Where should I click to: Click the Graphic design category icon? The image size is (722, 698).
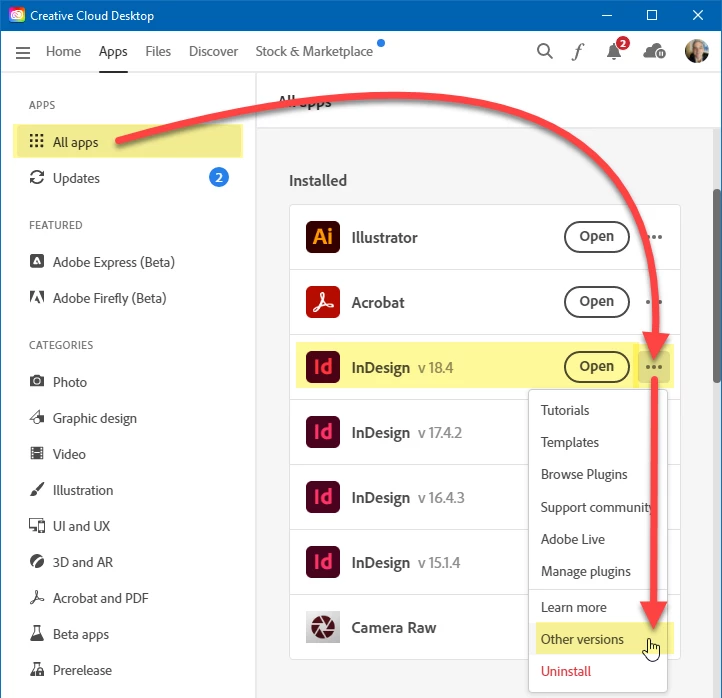coord(37,417)
